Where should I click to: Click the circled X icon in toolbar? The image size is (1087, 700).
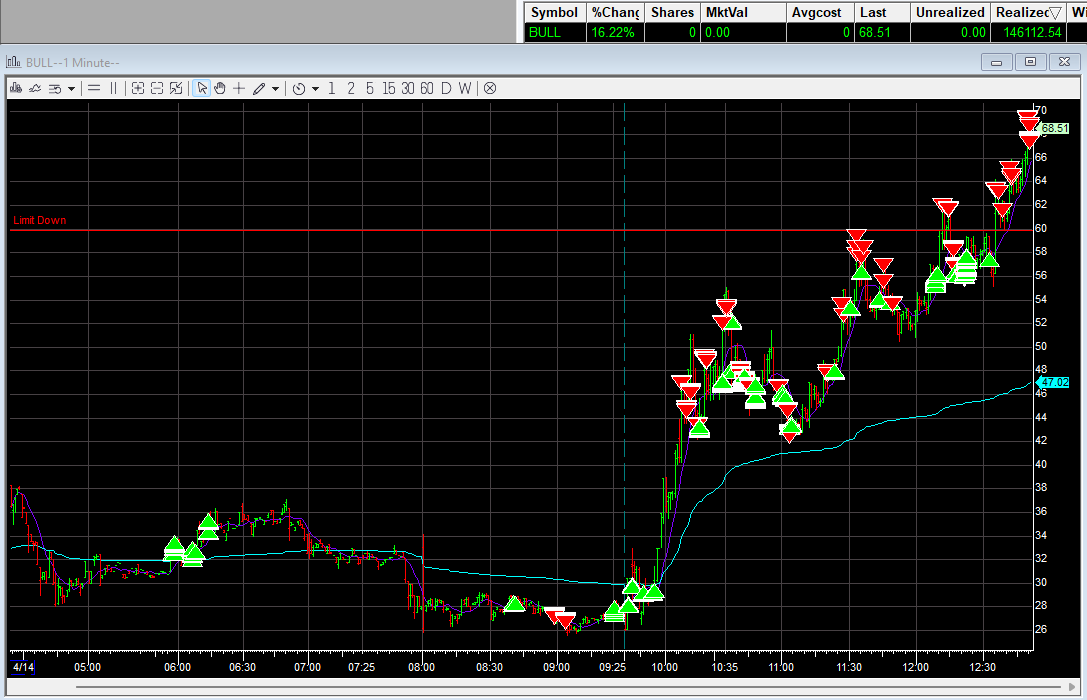(490, 88)
